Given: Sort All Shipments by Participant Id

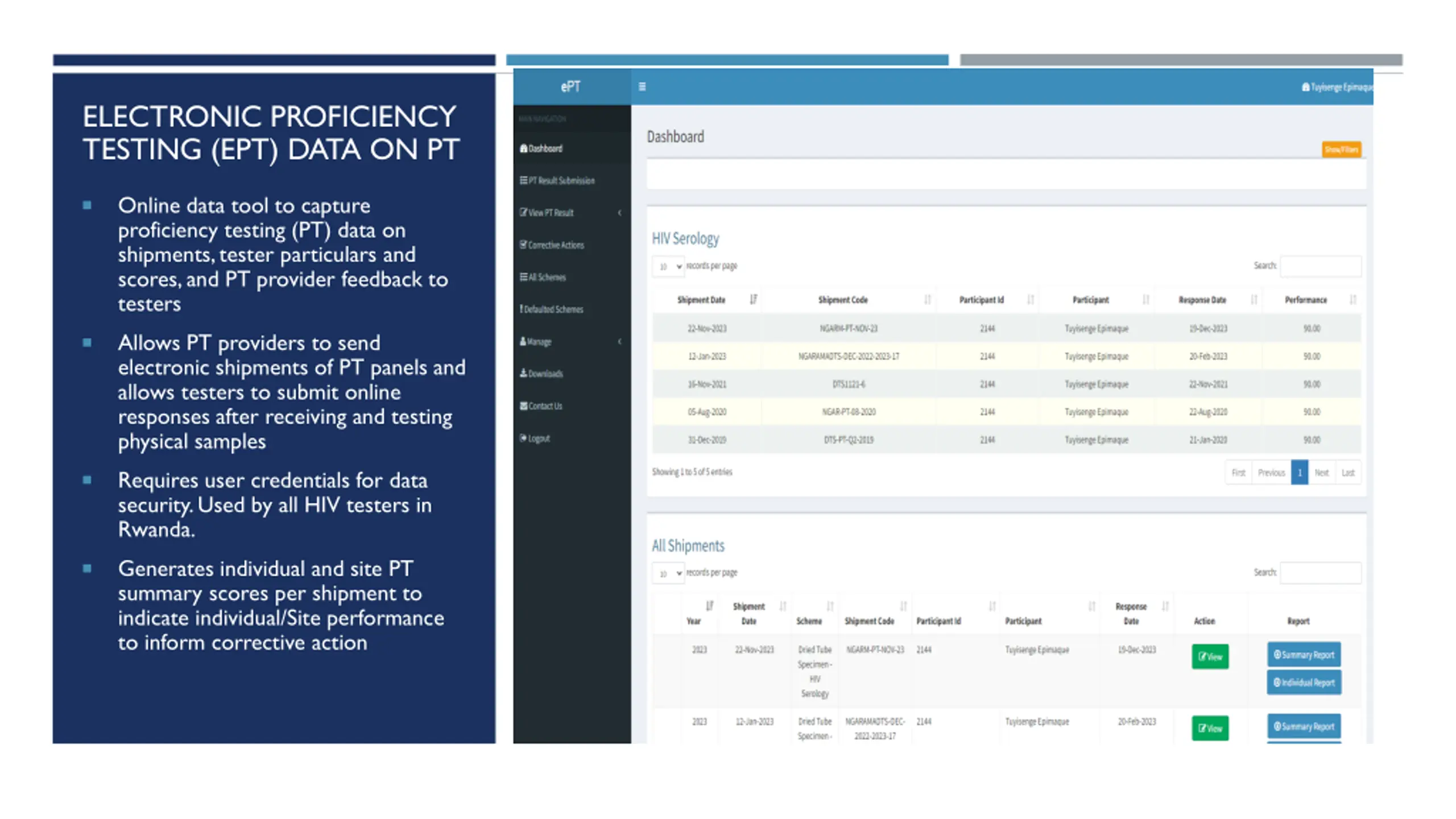Looking at the screenshot, I should [x=955, y=614].
